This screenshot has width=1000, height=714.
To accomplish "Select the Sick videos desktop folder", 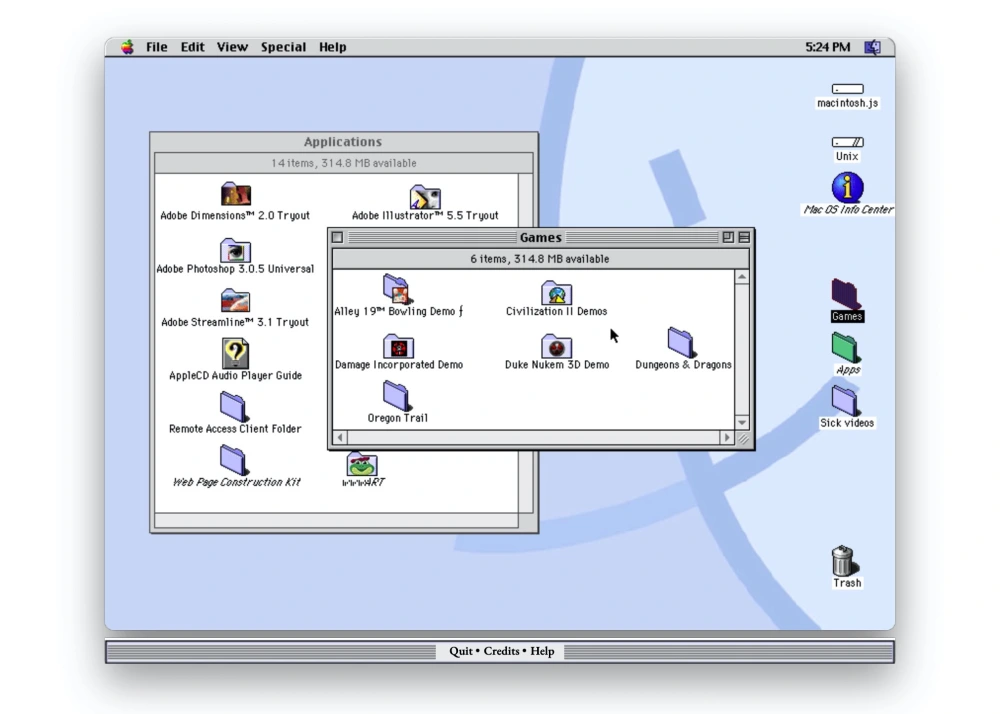I will point(845,401).
